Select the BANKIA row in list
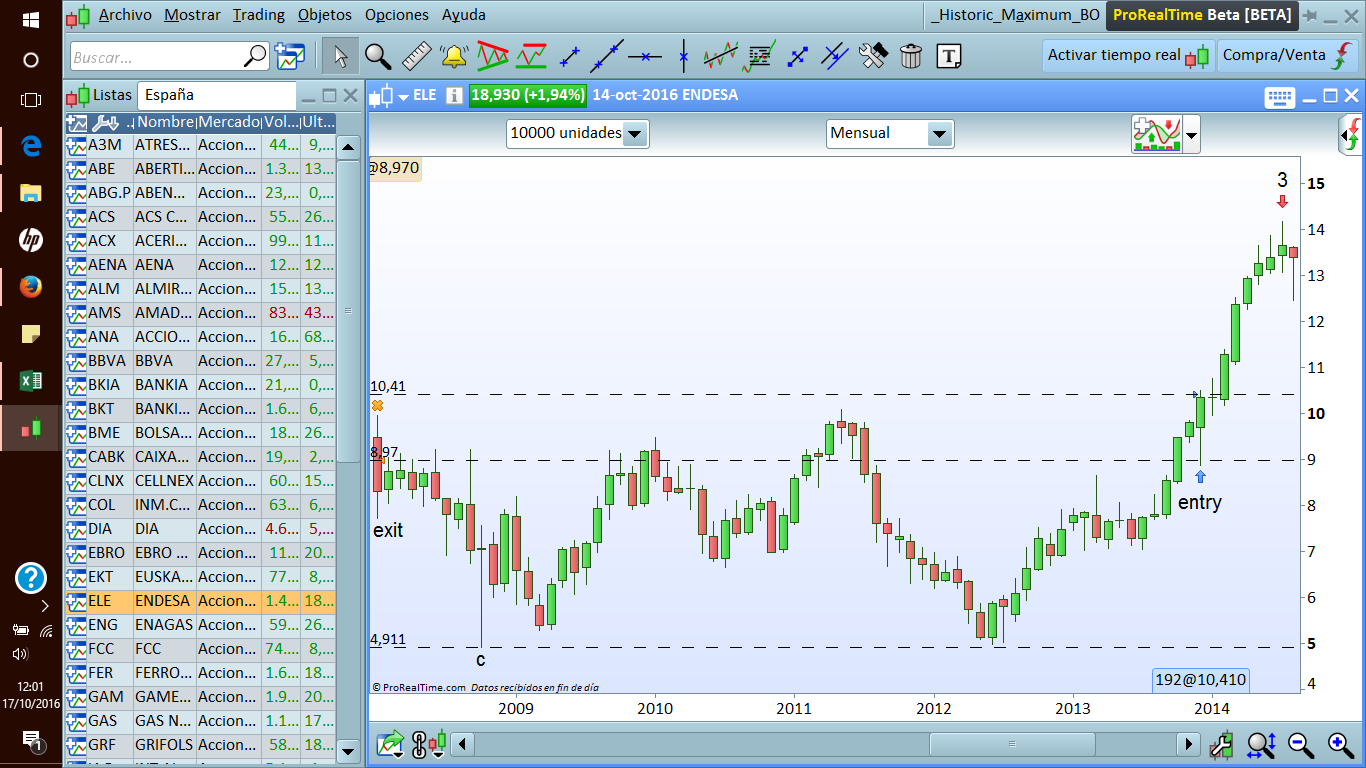 (200, 385)
